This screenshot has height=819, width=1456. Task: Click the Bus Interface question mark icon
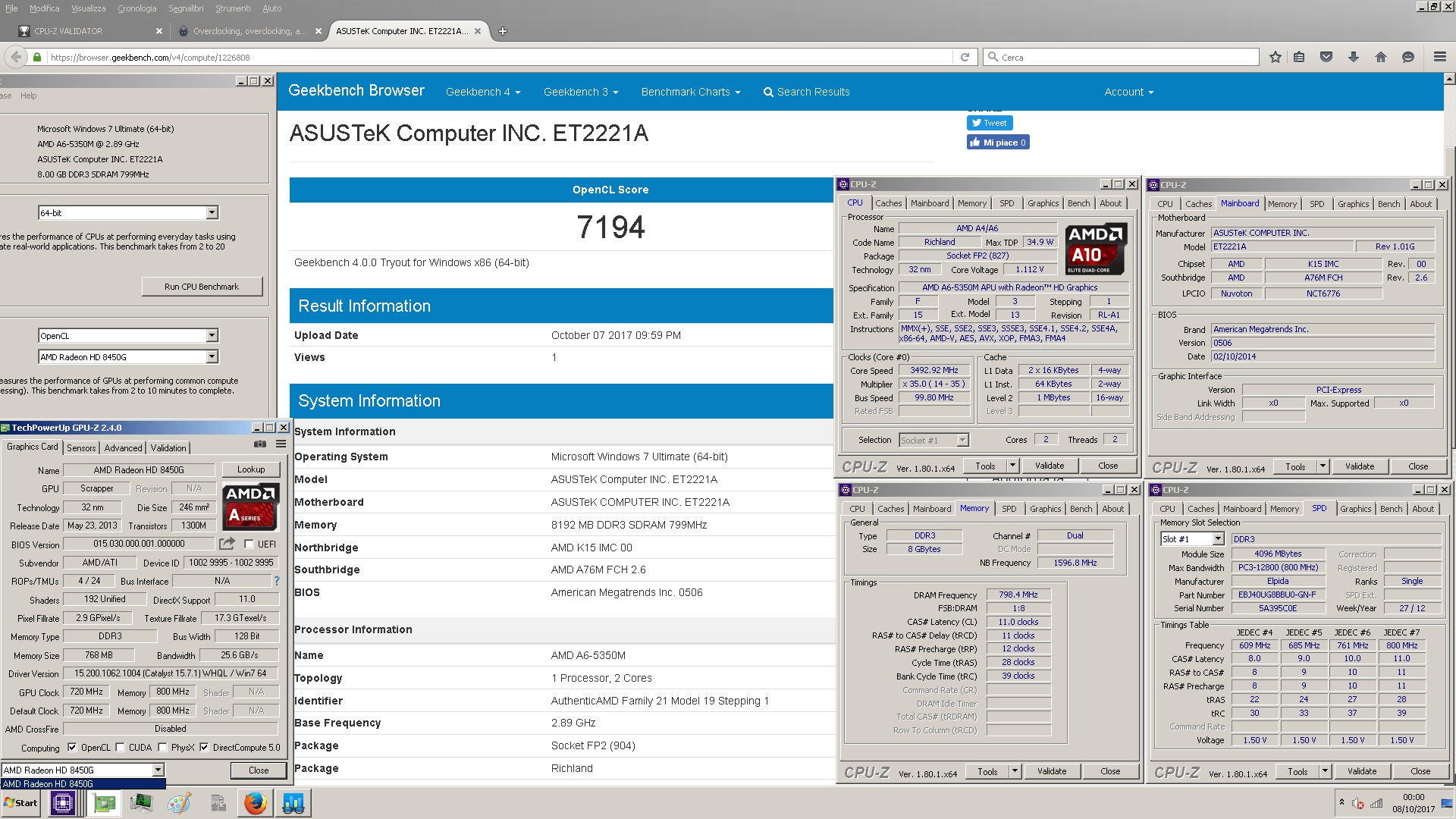point(277,581)
